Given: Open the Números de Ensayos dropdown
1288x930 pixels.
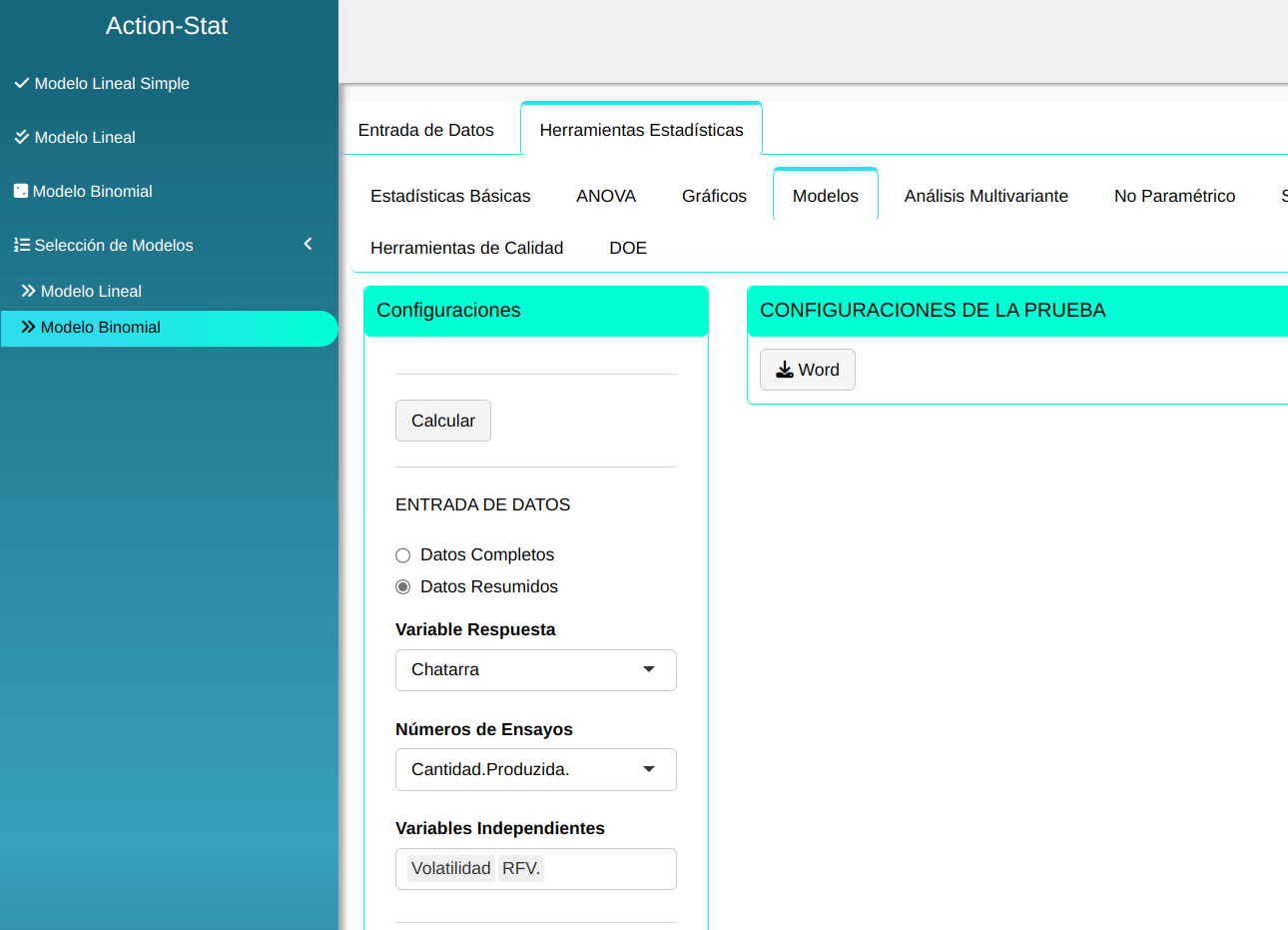Looking at the screenshot, I should [535, 769].
